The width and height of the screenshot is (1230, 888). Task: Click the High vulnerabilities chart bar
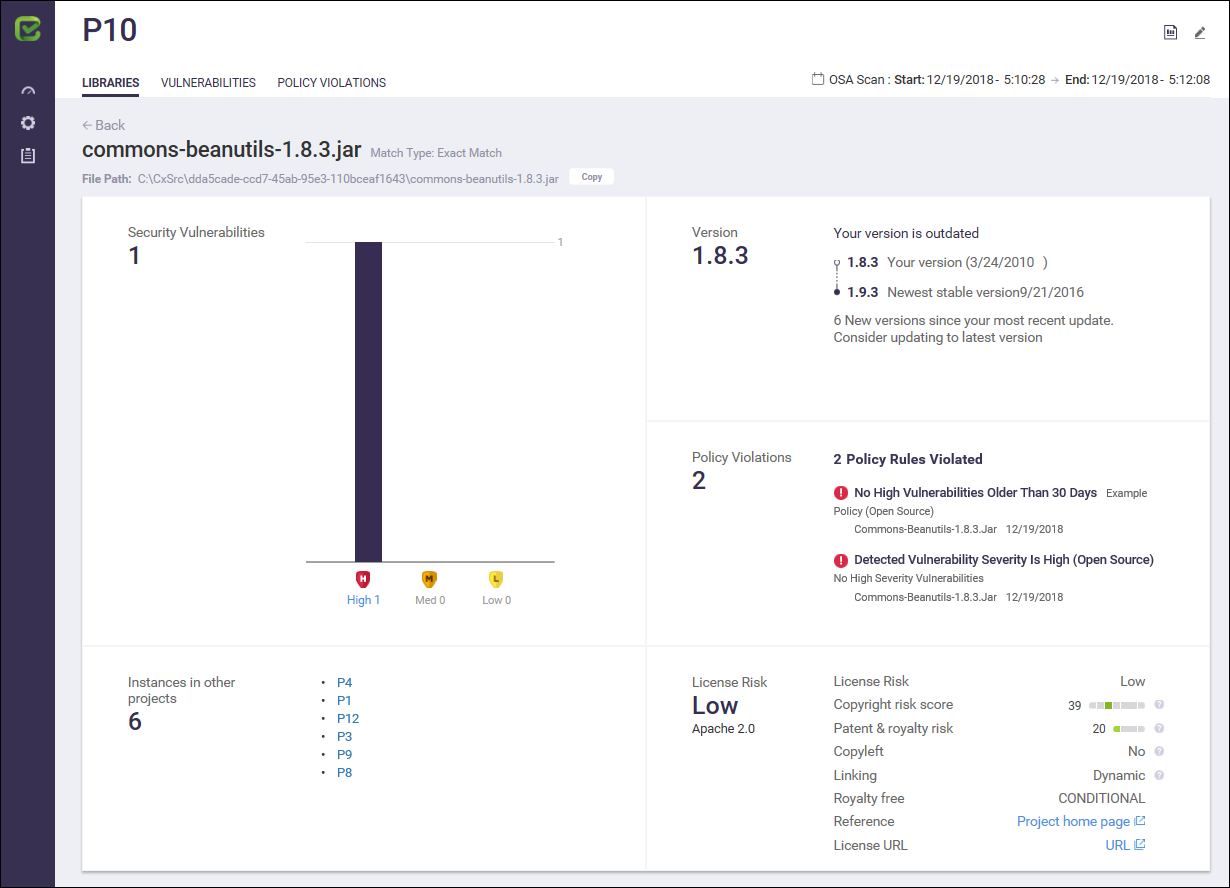point(368,402)
